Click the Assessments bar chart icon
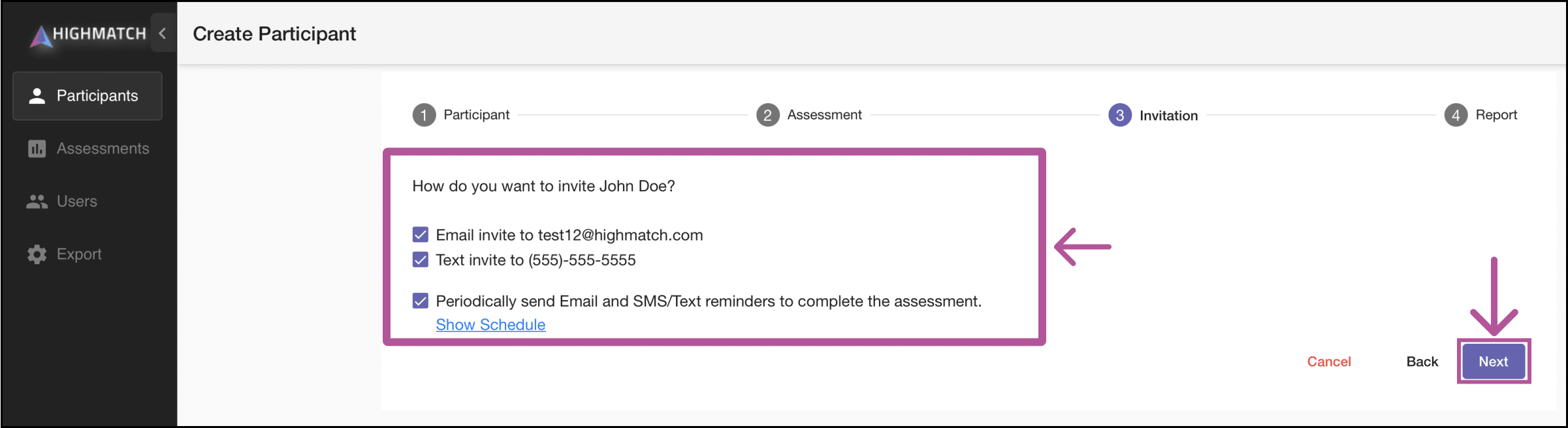Viewport: 1568px width, 428px height. 37,149
